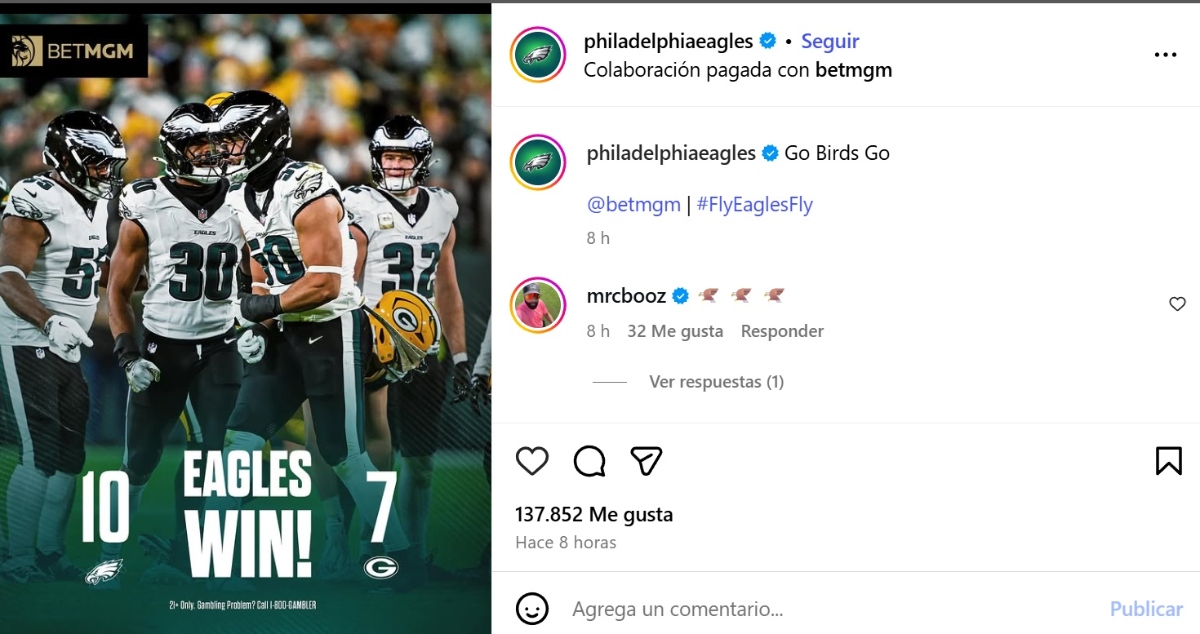
Task: Open the philadelphiaeagles profile picture
Action: (537, 55)
